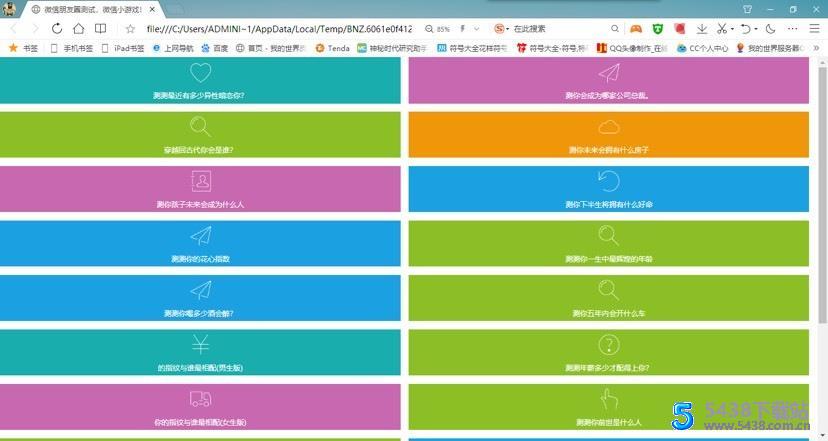Open the 符号大全花样符号 bookmark
This screenshot has height=441, width=828.
[472, 48]
